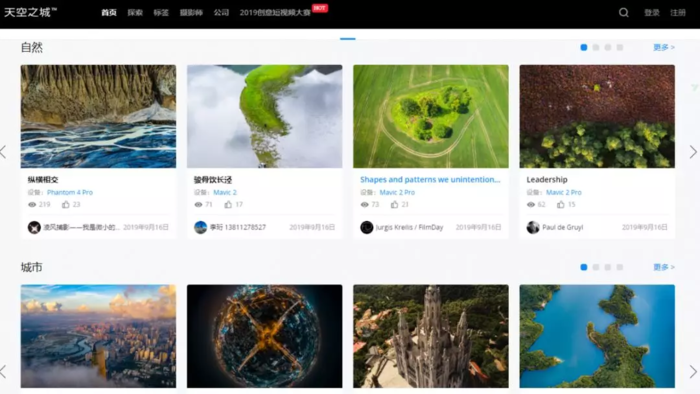
Task: Open the avatar of the Phantom 4 Pro photo author
Action: pos(34,227)
